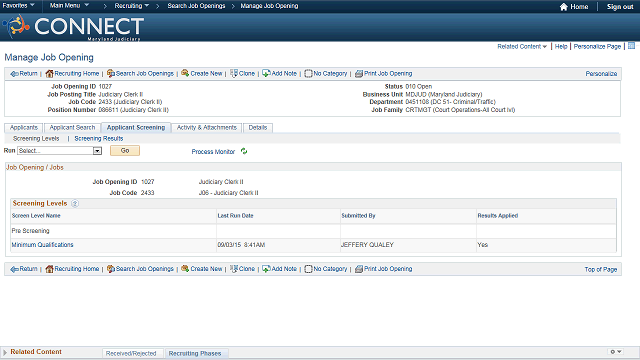This screenshot has width=640, height=360.
Task: Click the Screen Level Name column header
Action: [x=36, y=216]
